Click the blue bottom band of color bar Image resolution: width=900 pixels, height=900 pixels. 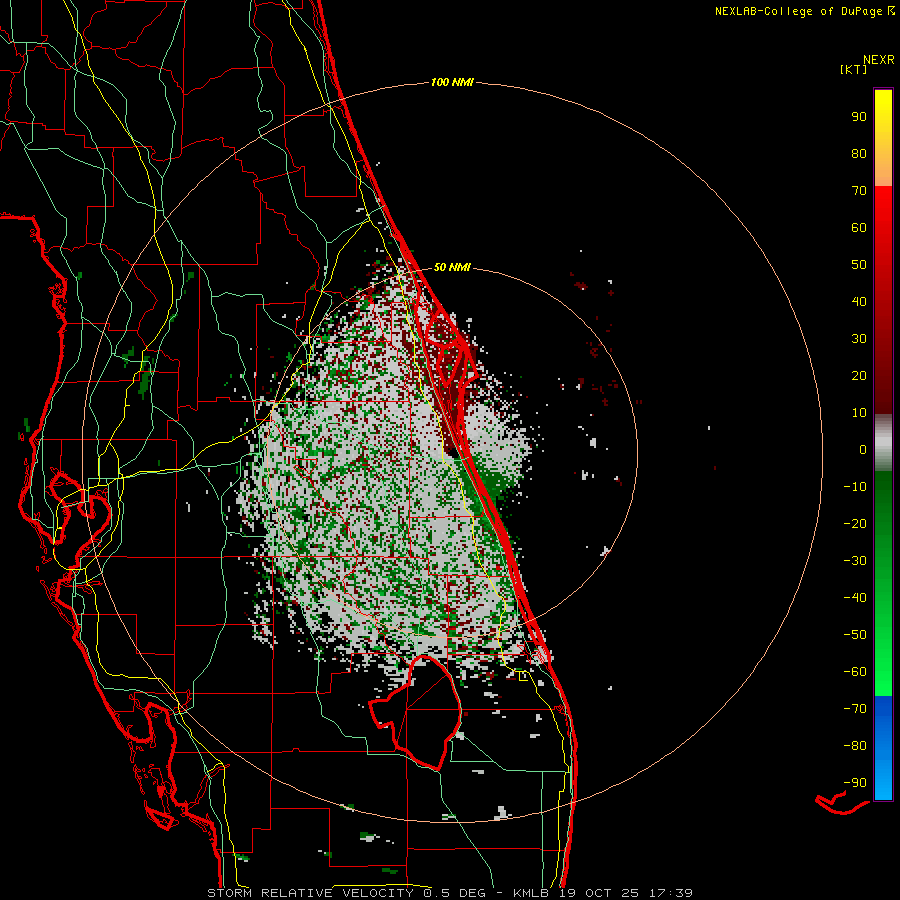click(883, 748)
